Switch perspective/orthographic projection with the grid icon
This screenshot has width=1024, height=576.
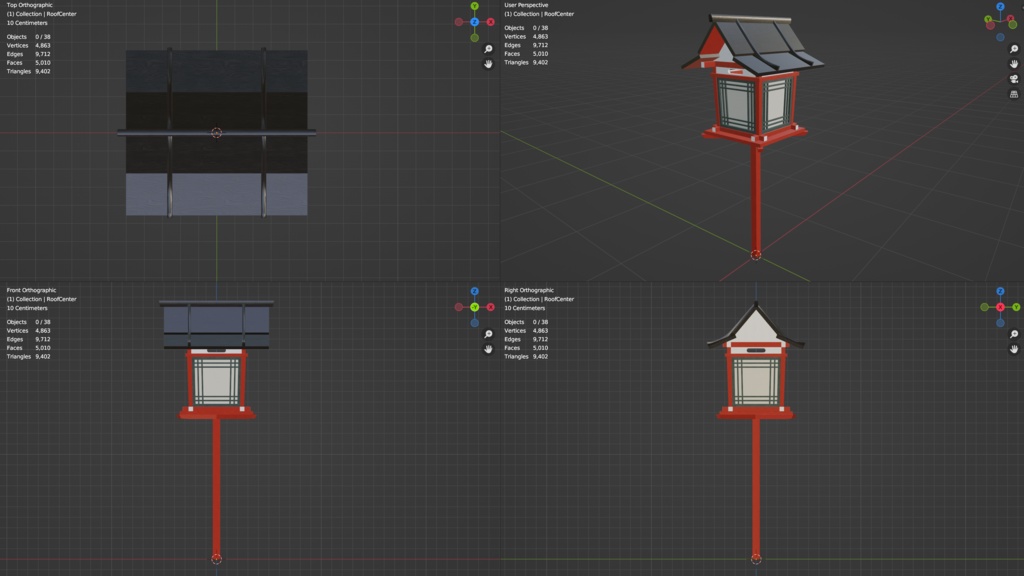point(1014,95)
